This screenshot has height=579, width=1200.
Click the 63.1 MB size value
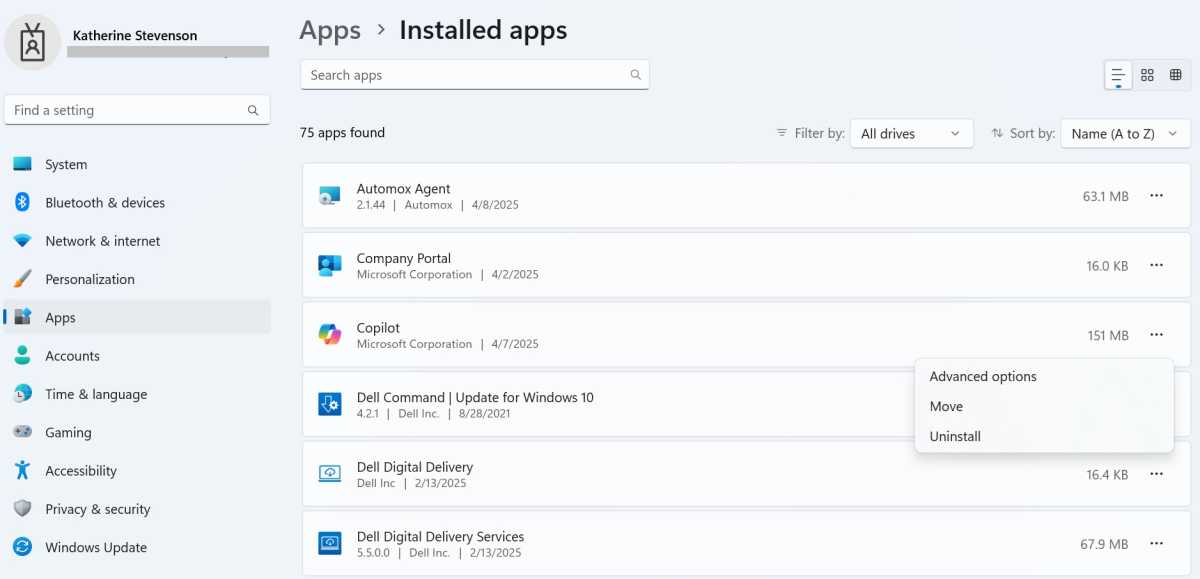pyautogui.click(x=1106, y=197)
